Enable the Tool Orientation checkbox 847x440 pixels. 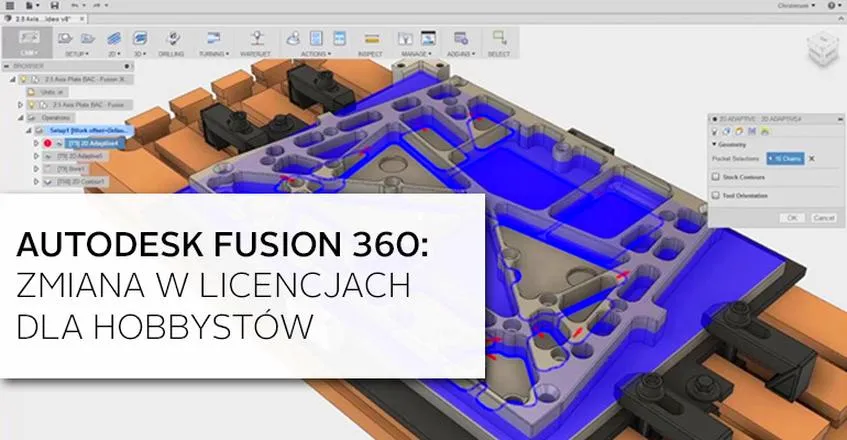[x=716, y=195]
